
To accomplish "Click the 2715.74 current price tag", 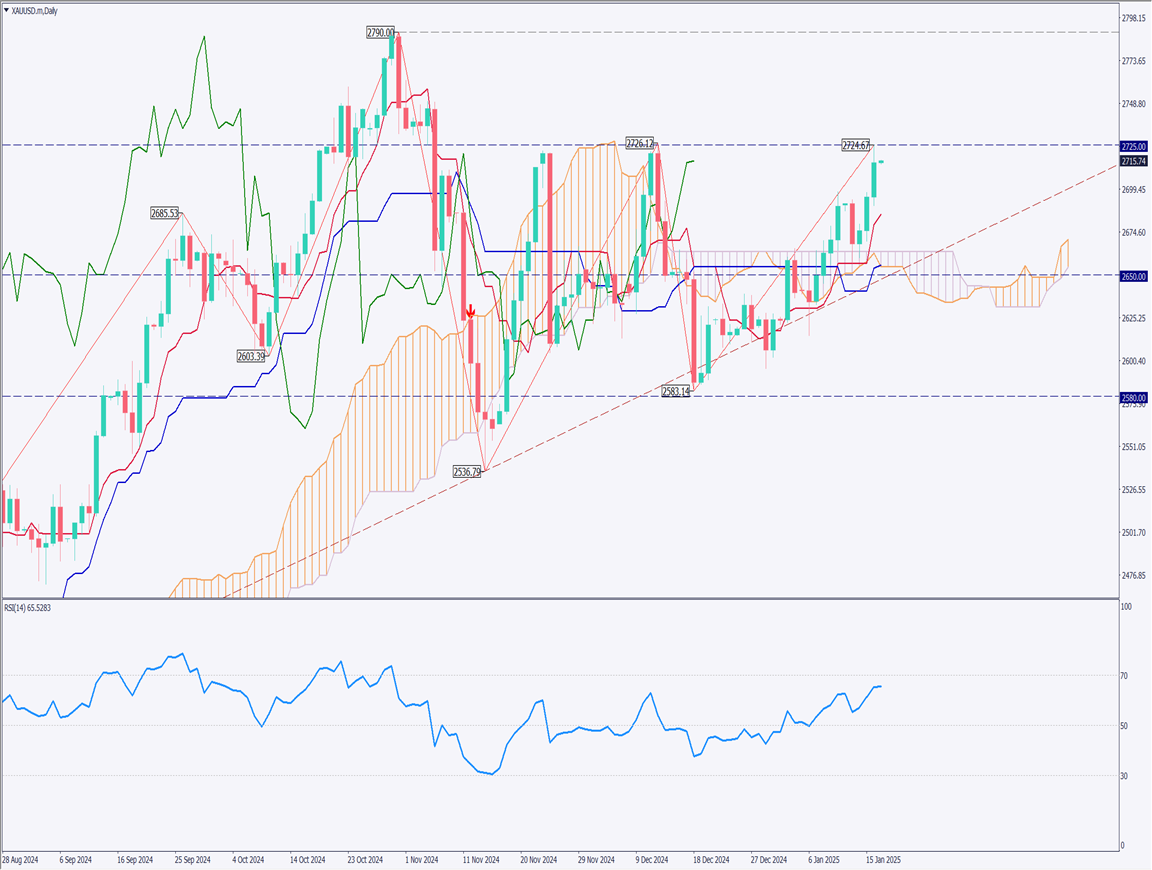I will coord(1133,161).
